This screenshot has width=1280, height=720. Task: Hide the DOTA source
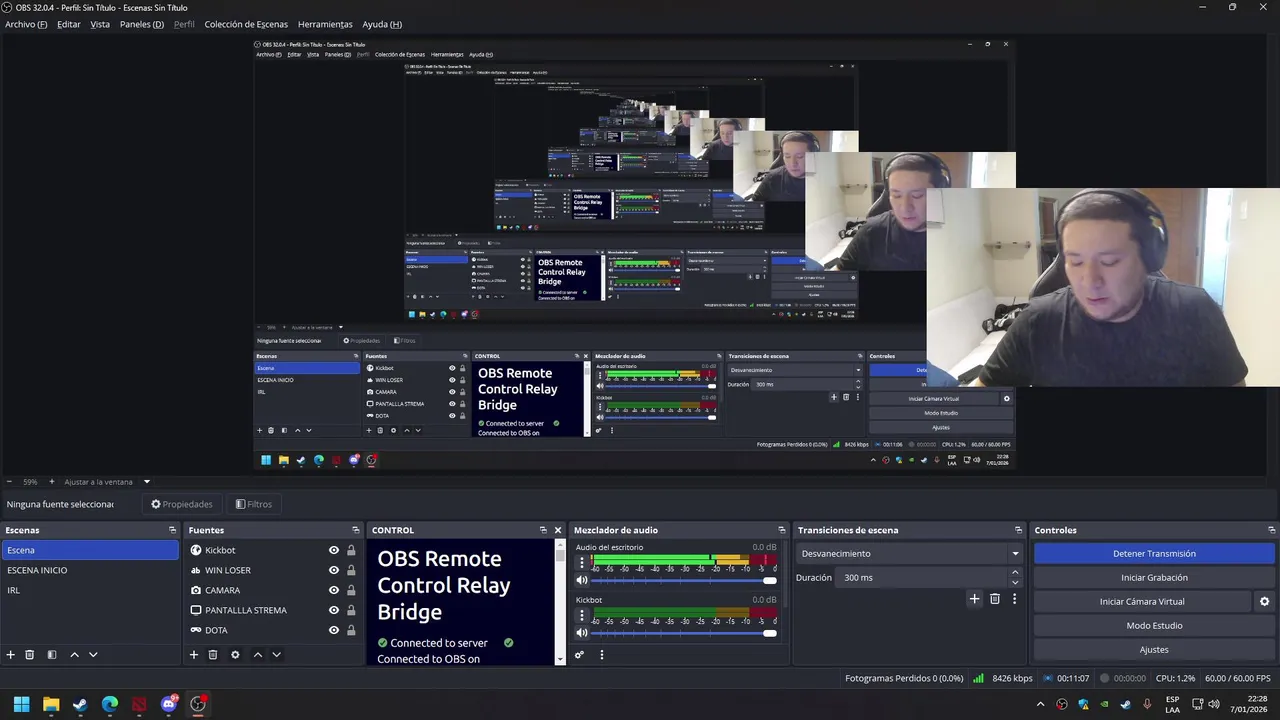334,630
